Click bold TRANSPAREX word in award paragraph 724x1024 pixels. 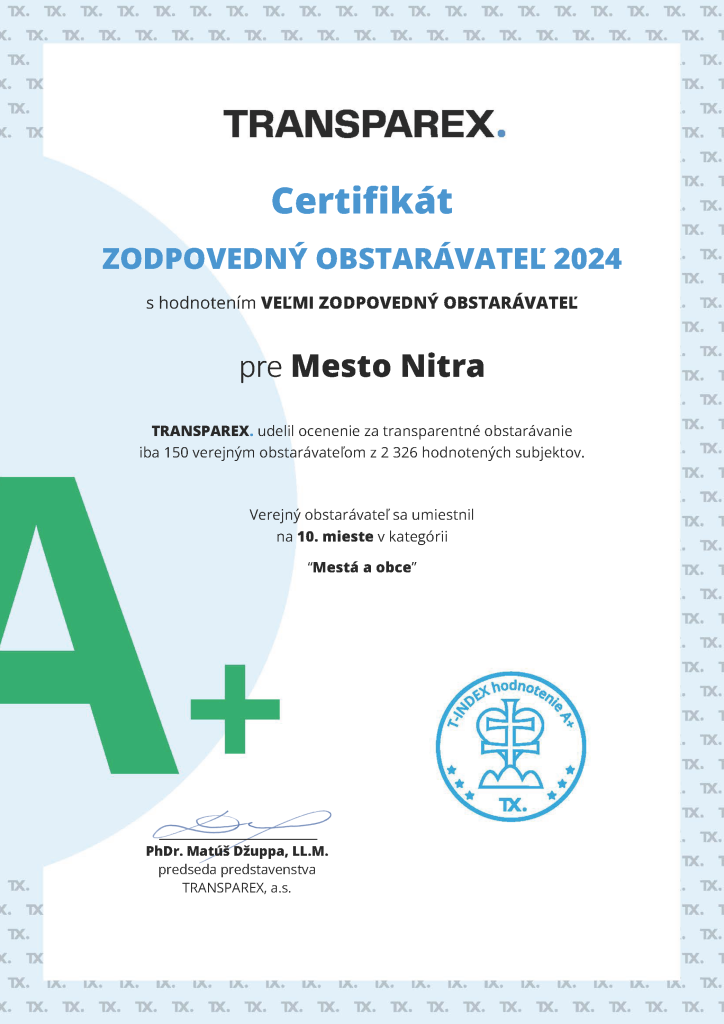[199, 431]
